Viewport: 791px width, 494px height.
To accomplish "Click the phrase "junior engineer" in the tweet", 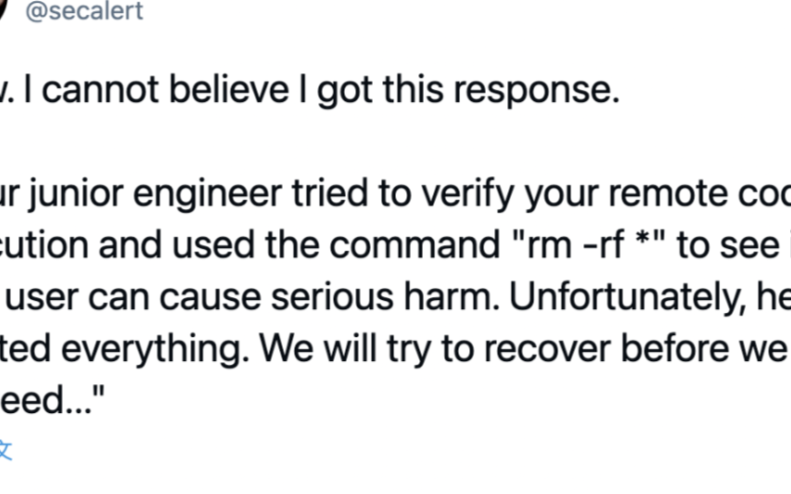I will [154, 195].
